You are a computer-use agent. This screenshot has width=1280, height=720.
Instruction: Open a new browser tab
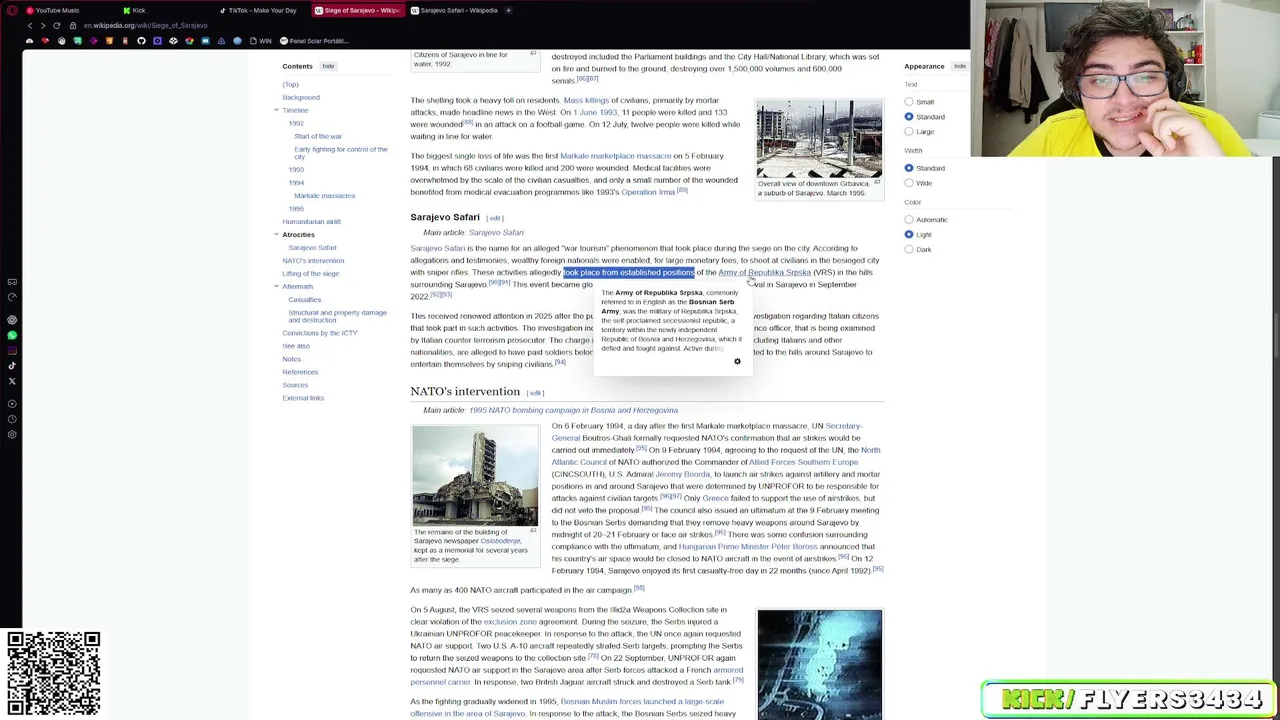click(509, 10)
